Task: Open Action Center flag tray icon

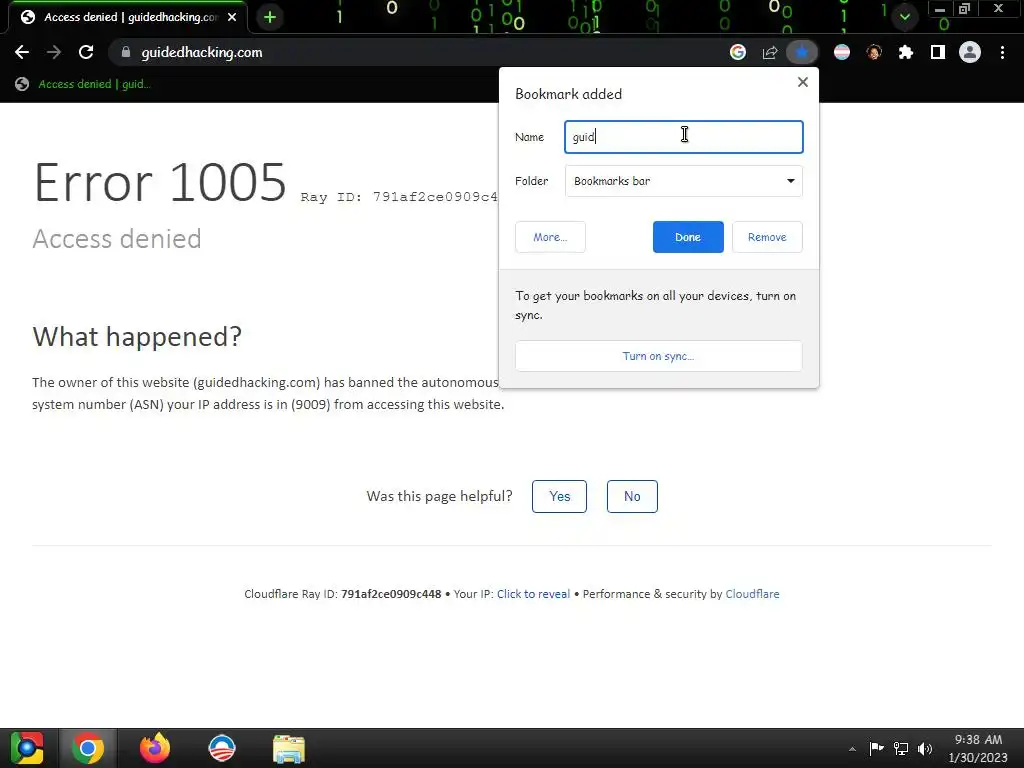Action: (x=876, y=748)
